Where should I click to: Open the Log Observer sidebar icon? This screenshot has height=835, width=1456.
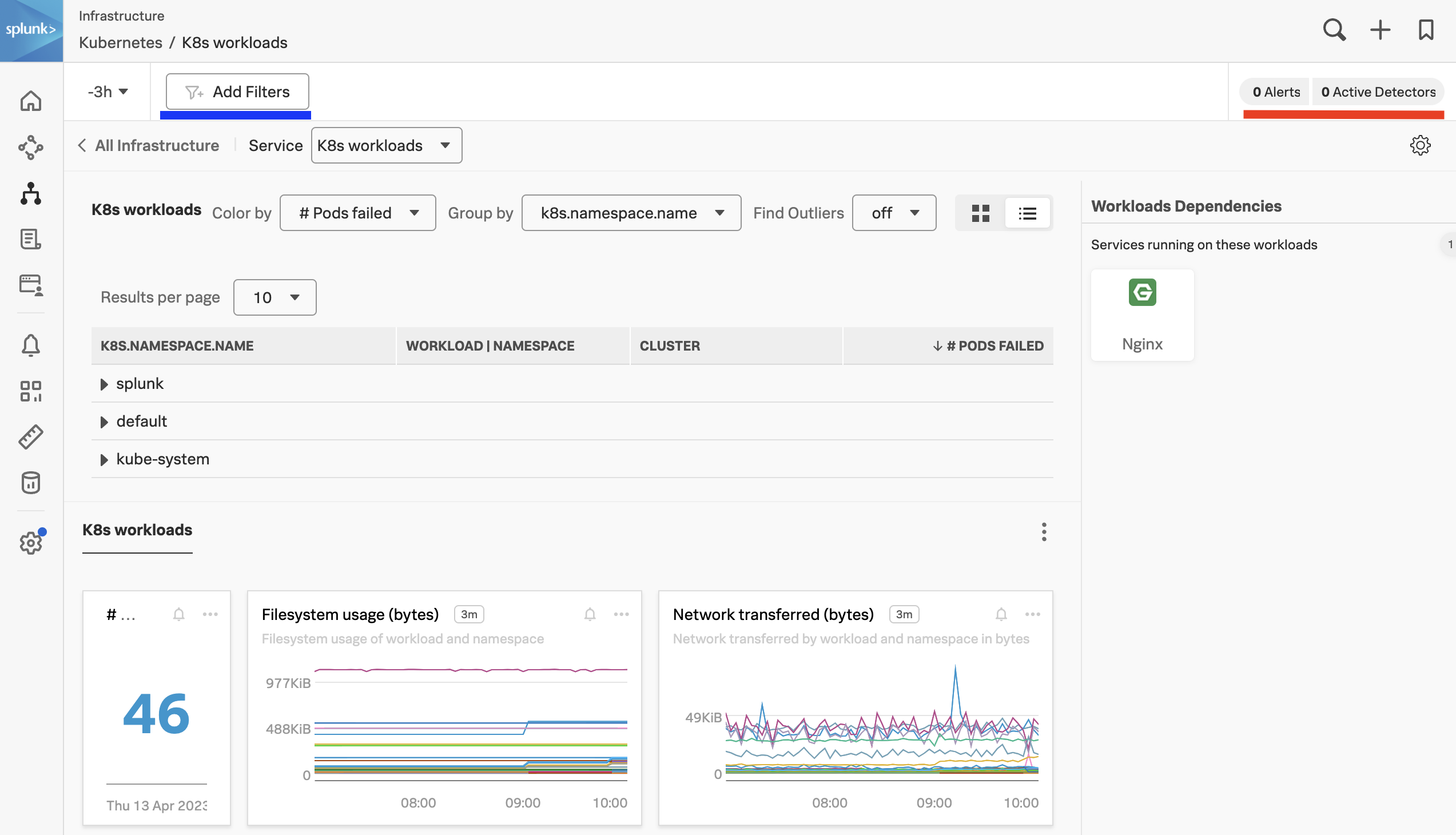(31, 239)
